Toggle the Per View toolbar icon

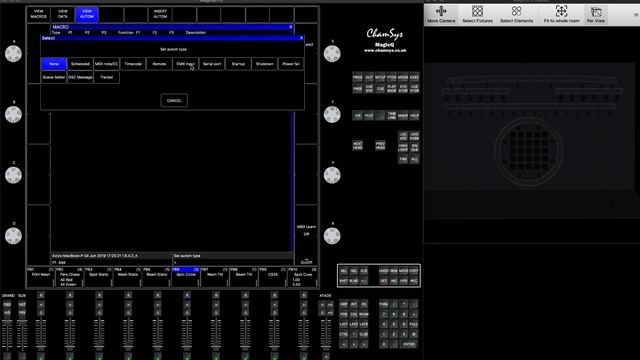596,14
